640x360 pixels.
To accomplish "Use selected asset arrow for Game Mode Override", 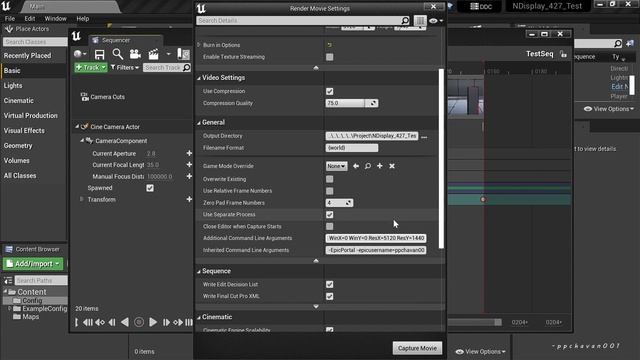I will 356,166.
